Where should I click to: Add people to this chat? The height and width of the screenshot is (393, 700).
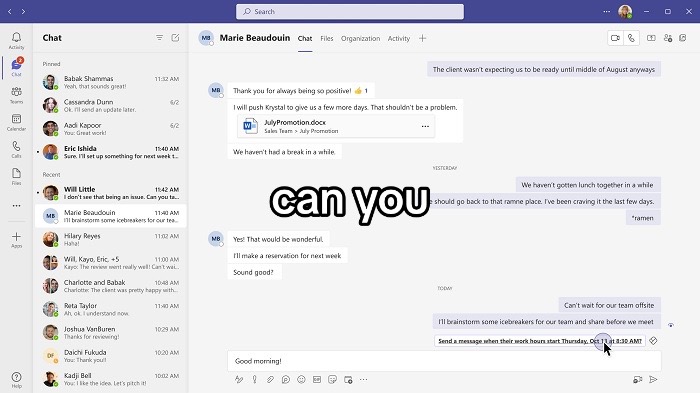coord(668,38)
